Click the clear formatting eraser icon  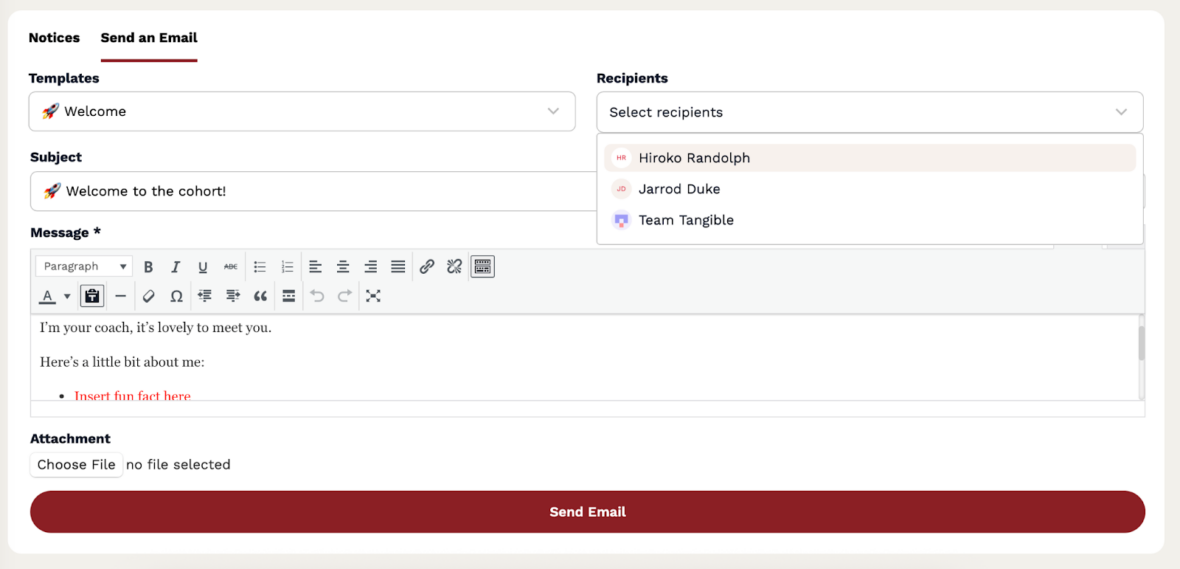(148, 296)
